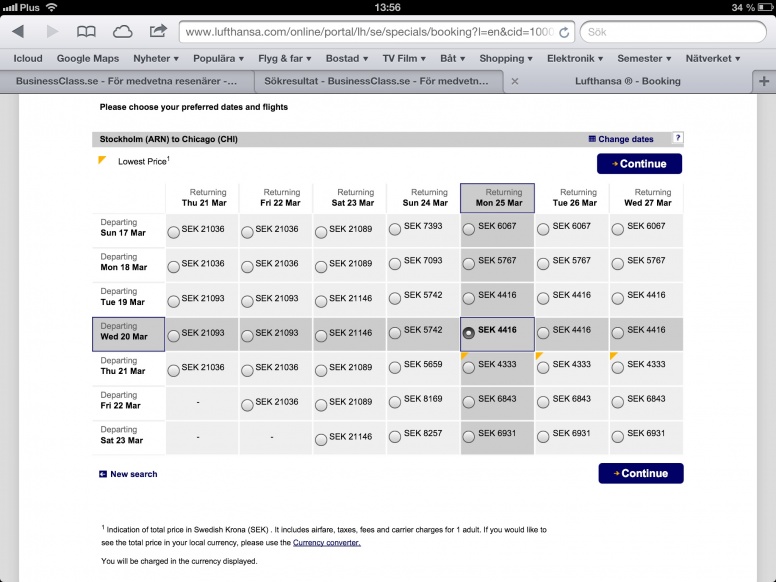Open a new tab with plus icon

(765, 81)
